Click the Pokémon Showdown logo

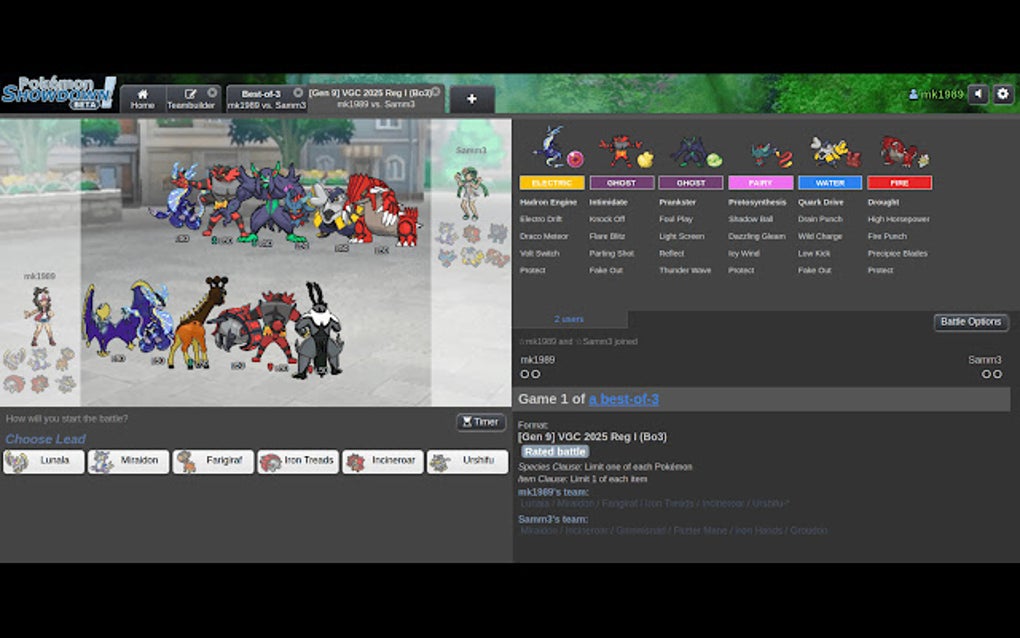59,94
